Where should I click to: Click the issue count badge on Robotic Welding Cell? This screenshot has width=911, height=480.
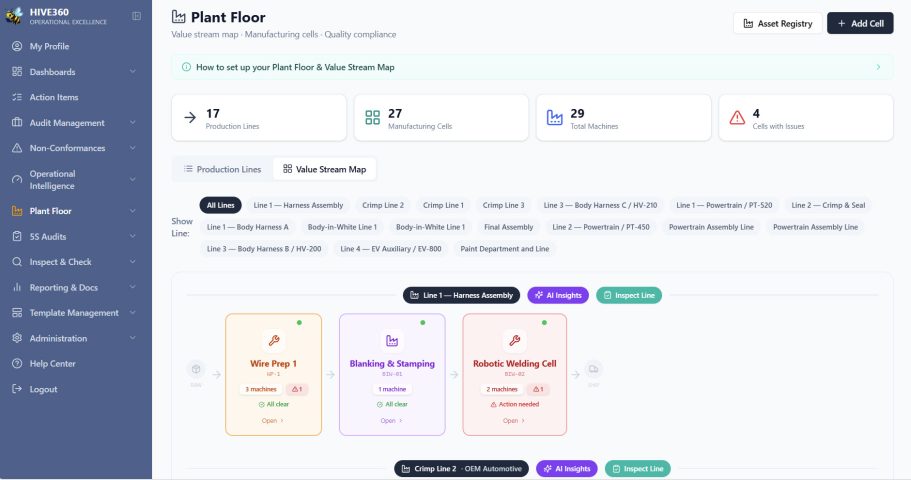coord(539,389)
